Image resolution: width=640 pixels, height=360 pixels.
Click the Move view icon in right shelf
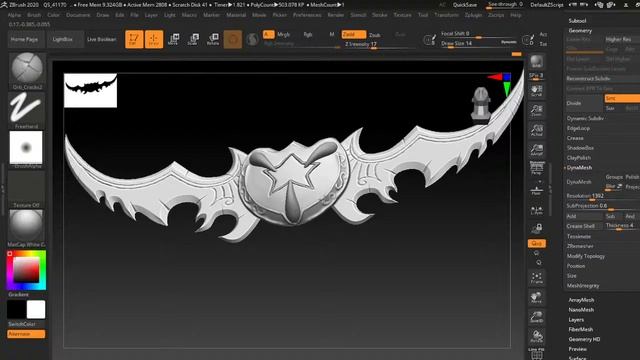[x=536, y=298]
